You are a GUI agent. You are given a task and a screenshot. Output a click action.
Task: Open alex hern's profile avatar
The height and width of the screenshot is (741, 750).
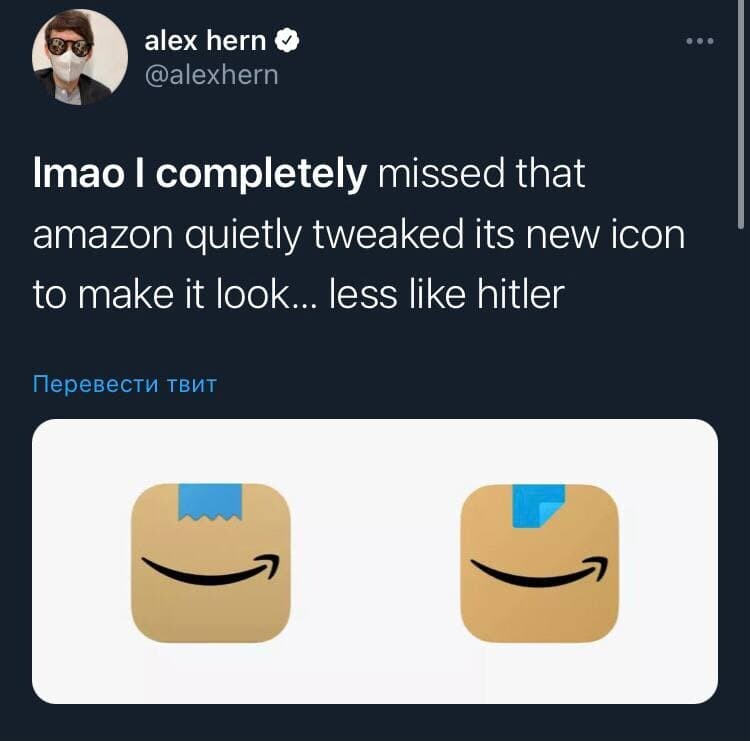[x=80, y=57]
